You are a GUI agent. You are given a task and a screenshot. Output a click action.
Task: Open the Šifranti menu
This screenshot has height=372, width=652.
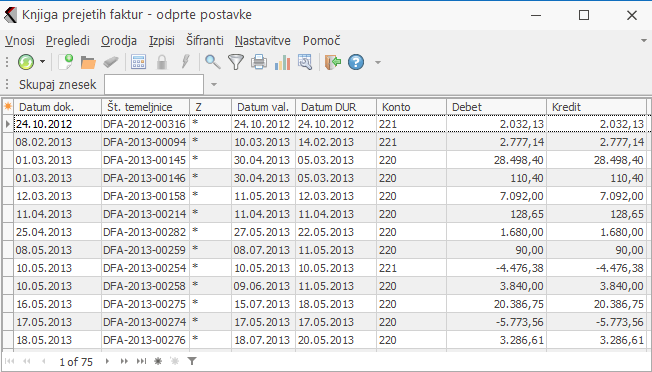point(205,41)
